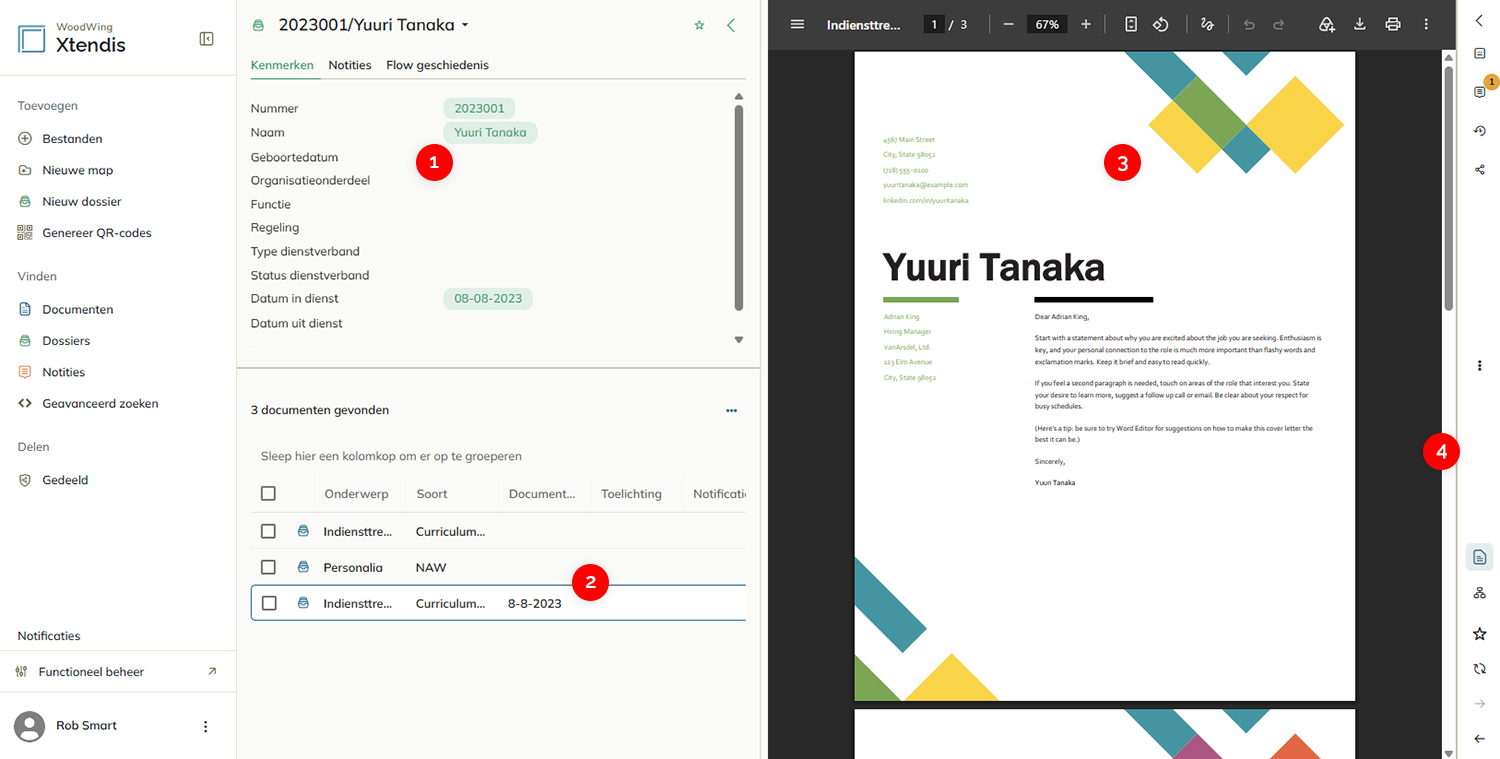Click the star icon in right rail
The image size is (1500, 759).
tap(1480, 634)
